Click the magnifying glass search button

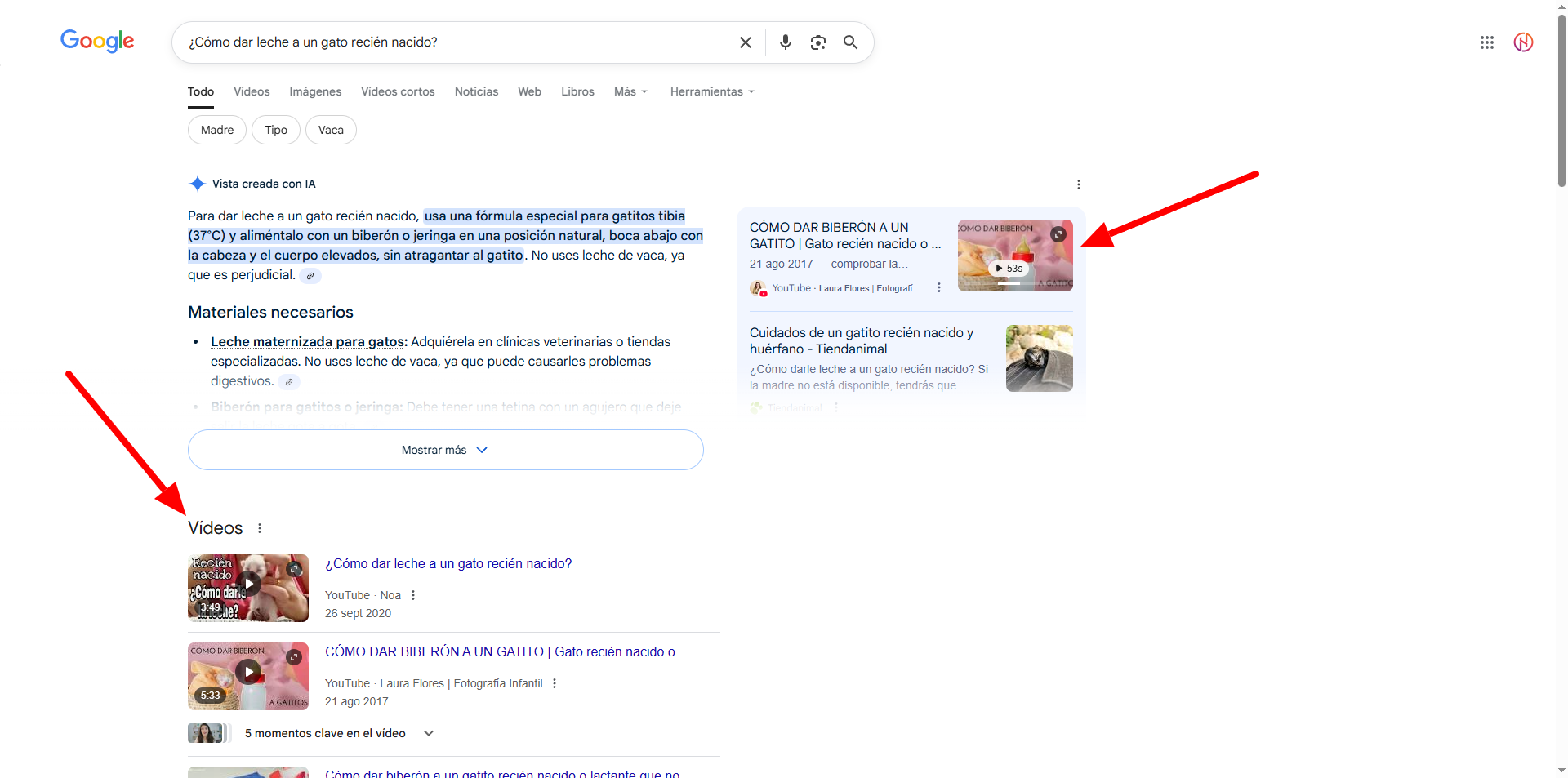(x=850, y=42)
